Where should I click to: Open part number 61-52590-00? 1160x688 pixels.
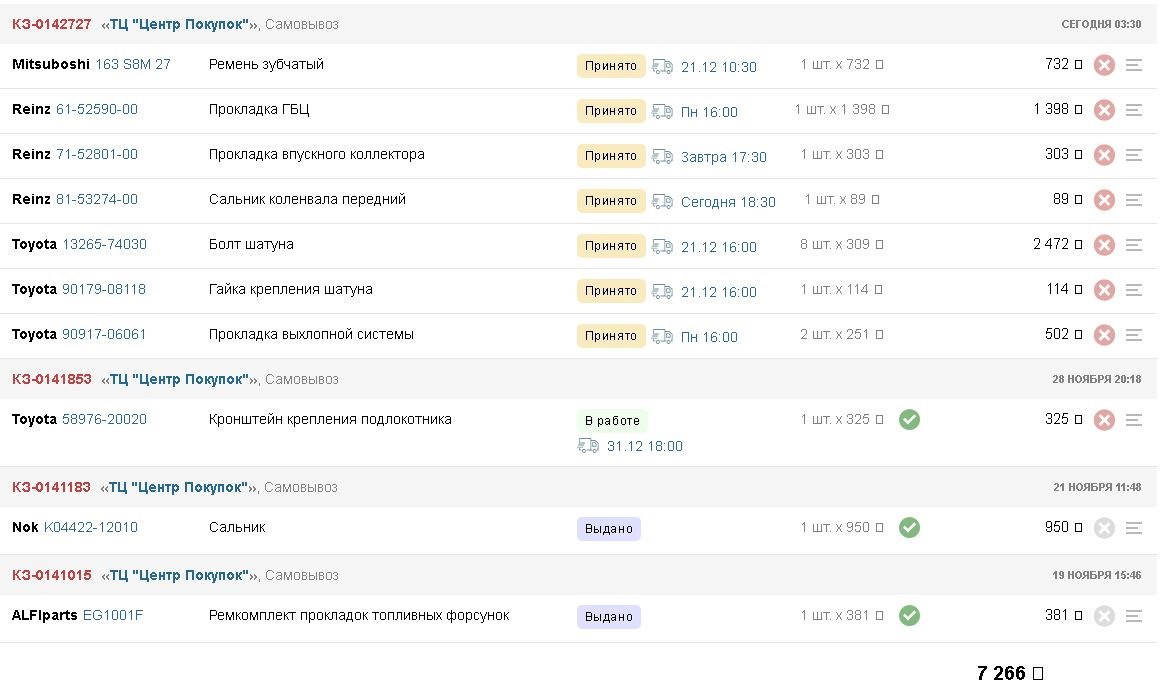point(97,109)
